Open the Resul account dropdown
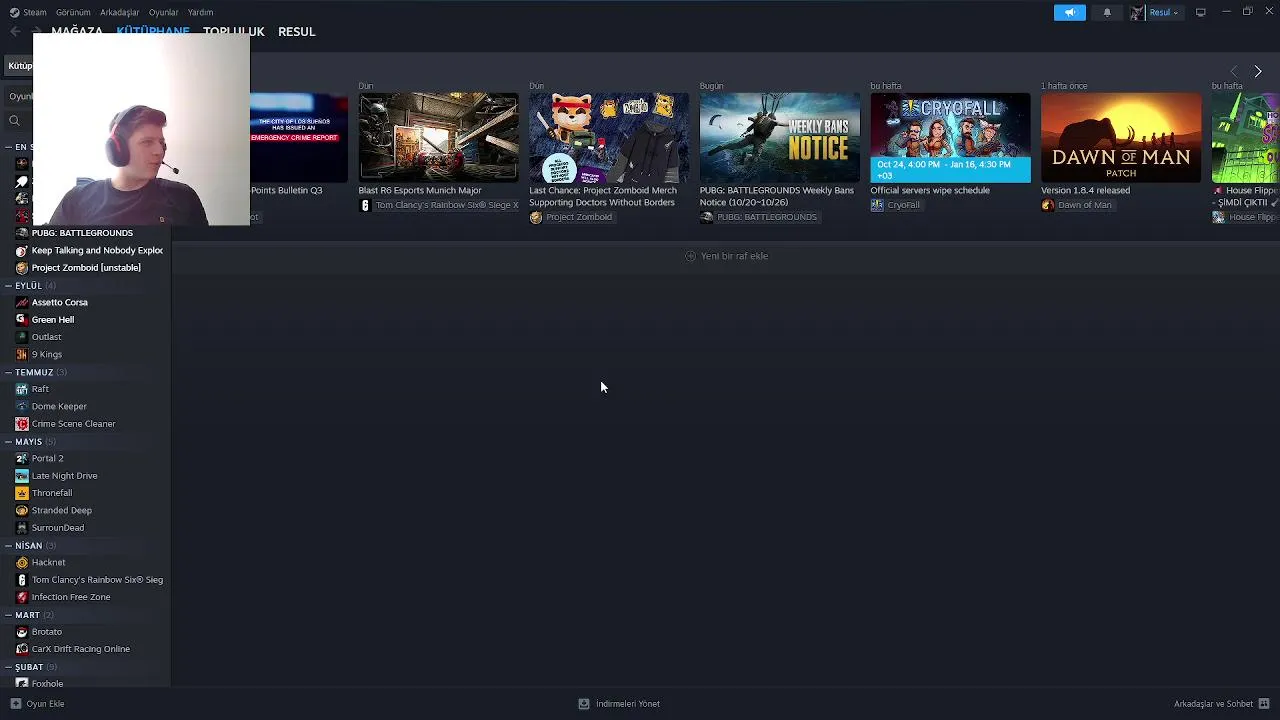Viewport: 1280px width, 720px height. pos(1164,12)
